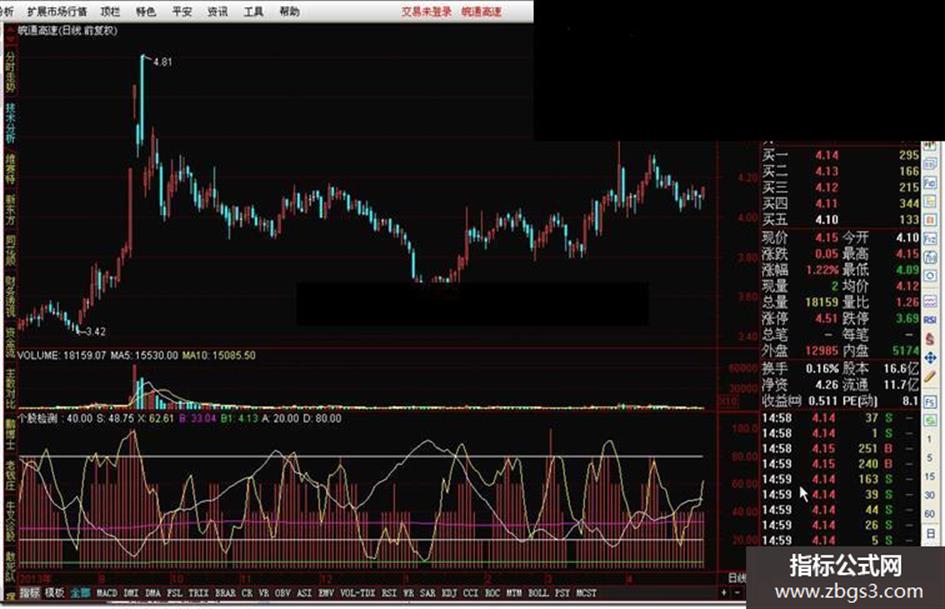The width and height of the screenshot is (945, 609).
Task: Select the 指标 tab at bottom
Action: [x=29, y=593]
